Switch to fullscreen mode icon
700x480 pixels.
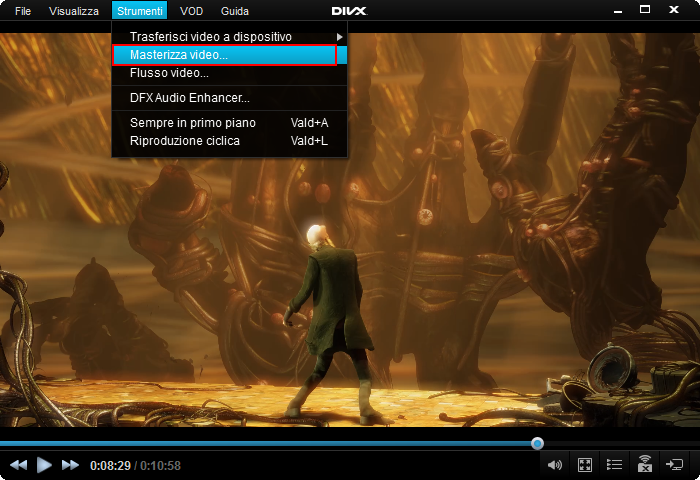[585, 465]
